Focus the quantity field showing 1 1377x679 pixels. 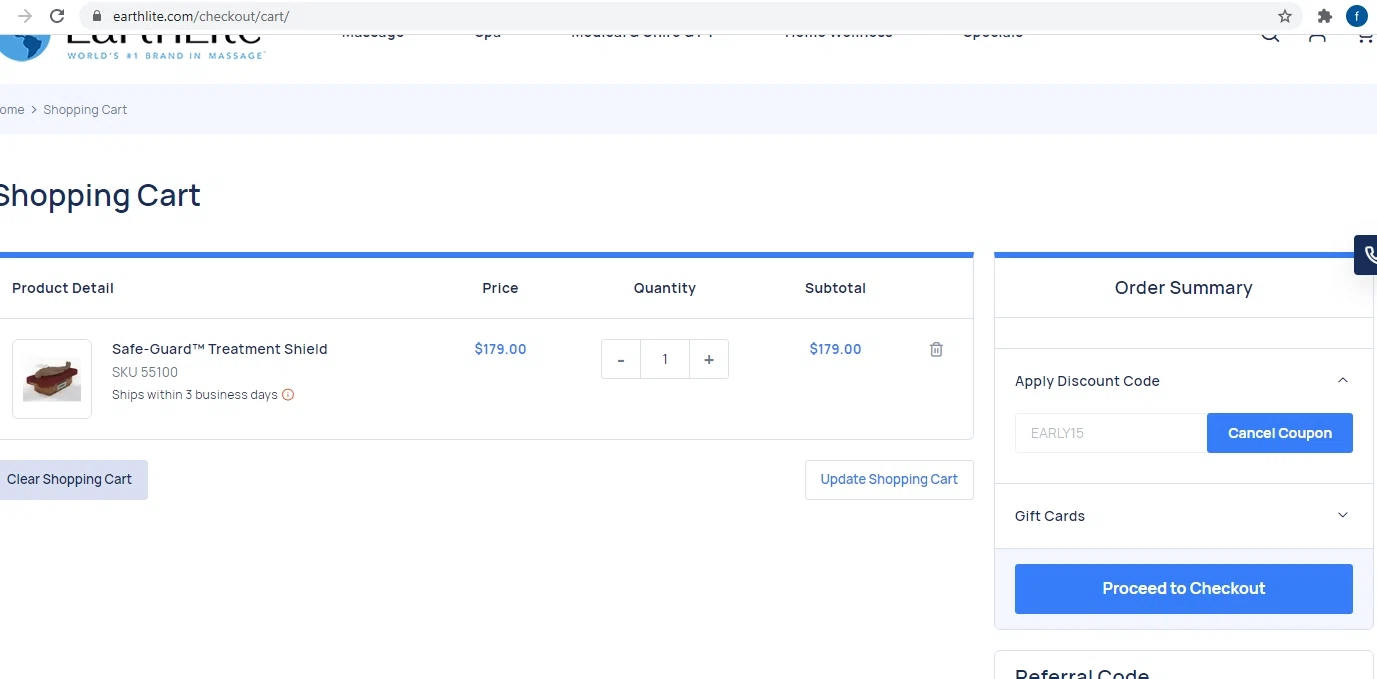665,359
